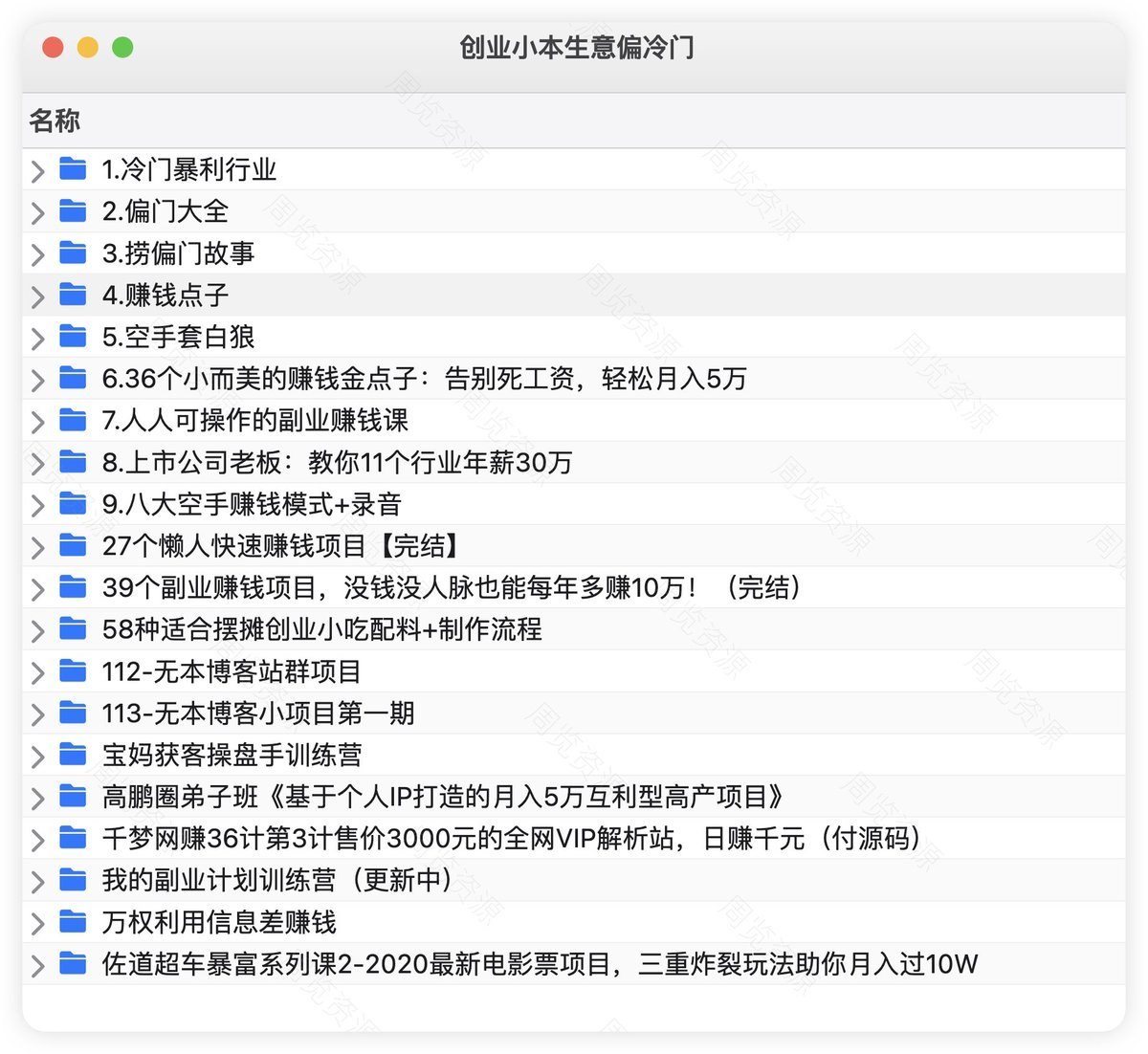Select the row 6.36个小而美的赚钱金点子
Screen dimensions: 1148x1054
click(424, 379)
